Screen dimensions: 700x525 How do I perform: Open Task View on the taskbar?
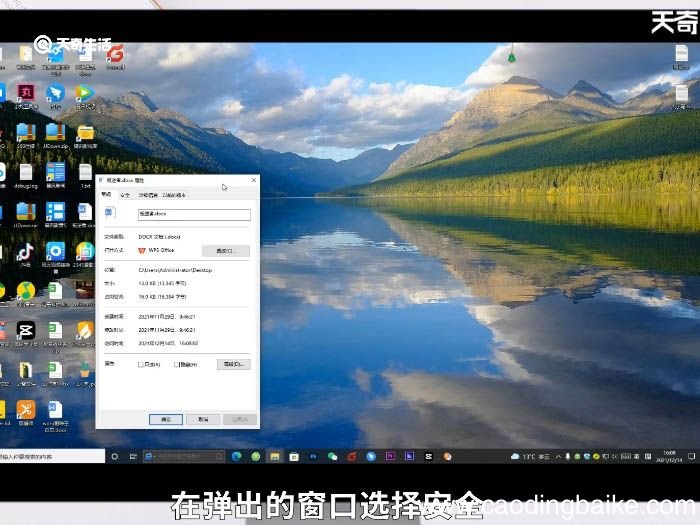tap(133, 456)
